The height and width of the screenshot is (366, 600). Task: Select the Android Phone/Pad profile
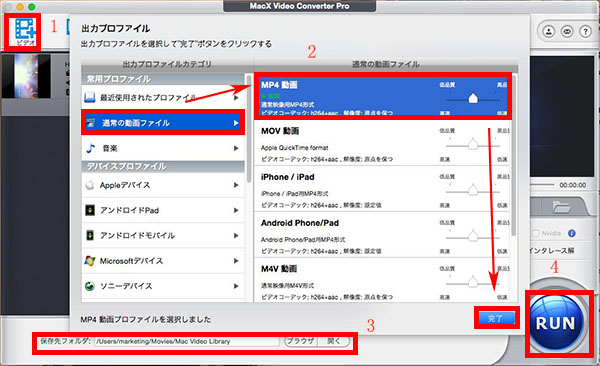click(x=382, y=235)
